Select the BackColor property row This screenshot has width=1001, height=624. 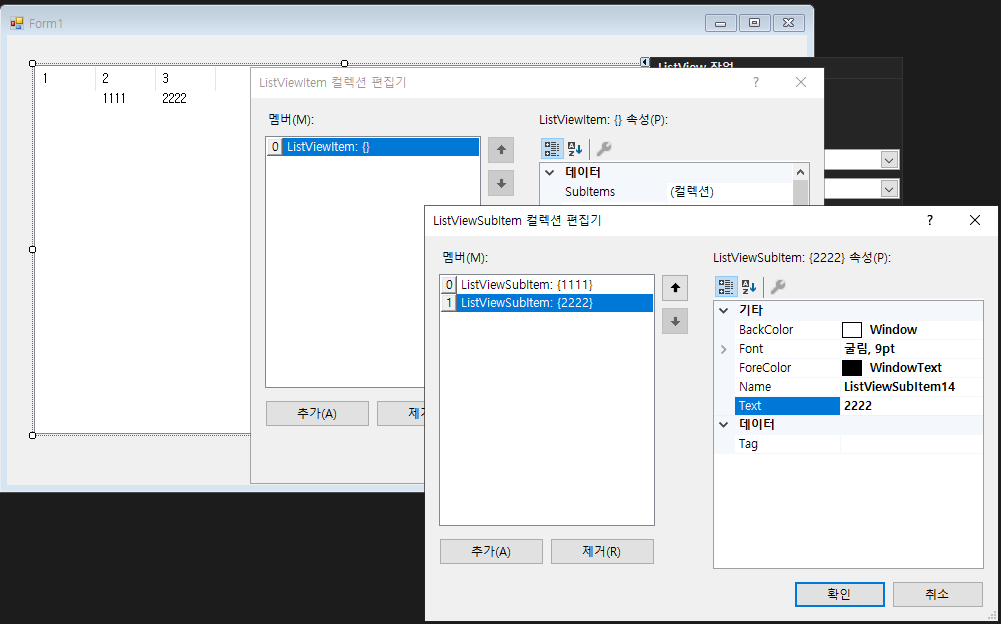(x=859, y=330)
